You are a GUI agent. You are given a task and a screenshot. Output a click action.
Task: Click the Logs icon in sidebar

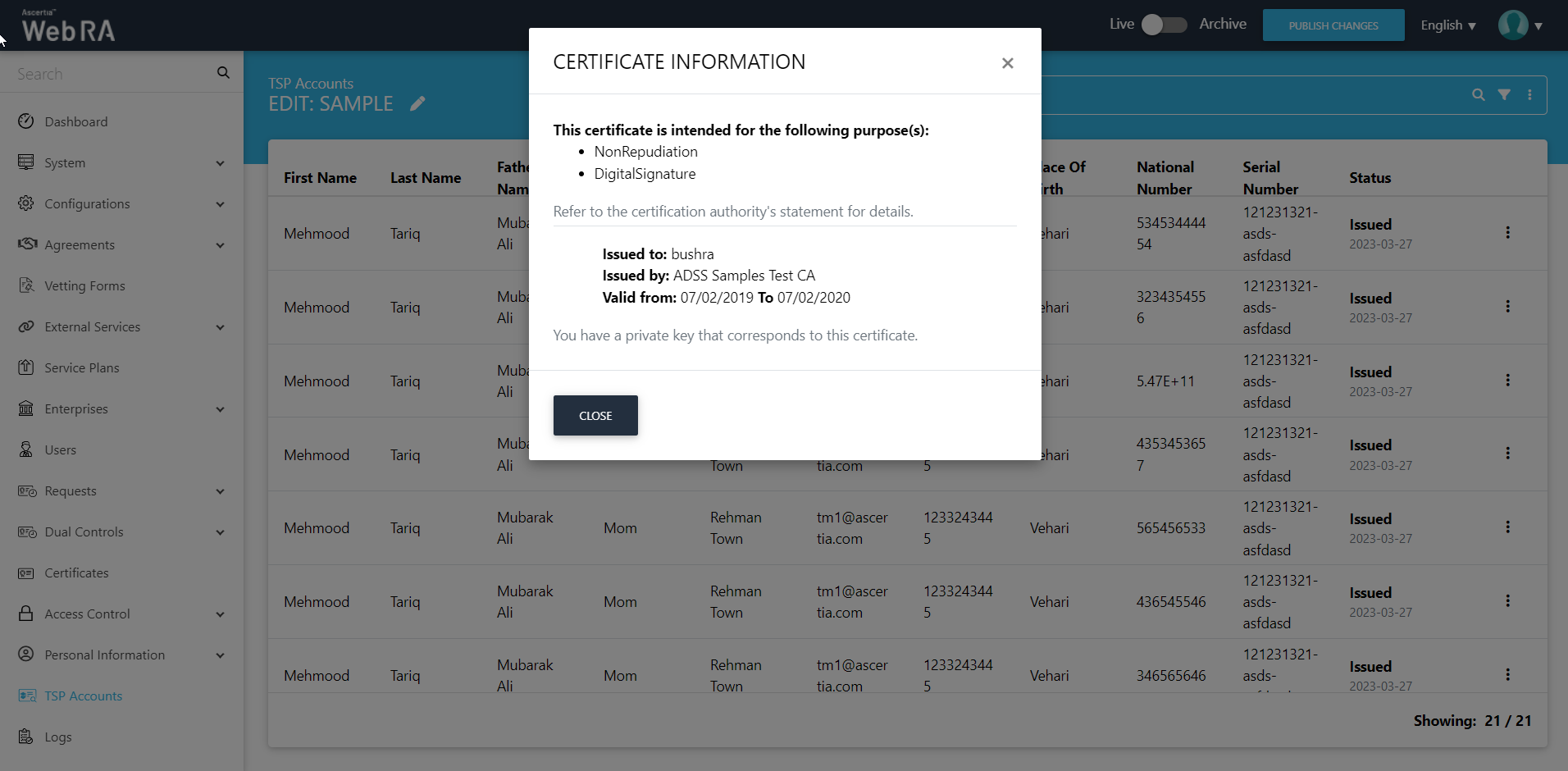click(26, 737)
